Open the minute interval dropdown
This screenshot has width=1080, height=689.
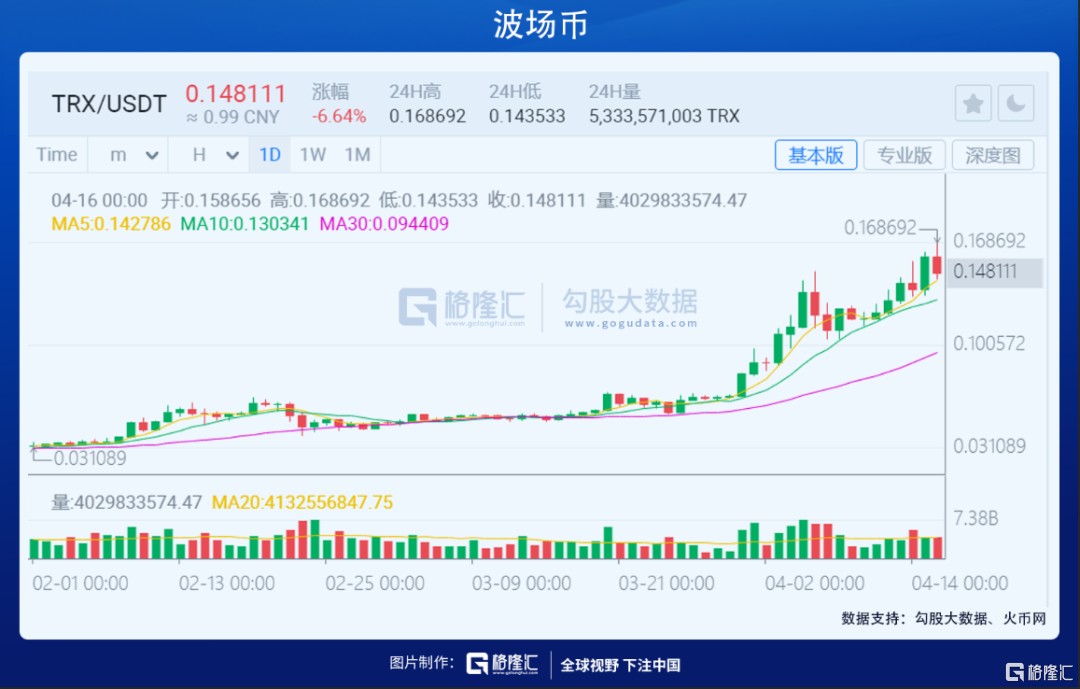pyautogui.click(x=134, y=155)
